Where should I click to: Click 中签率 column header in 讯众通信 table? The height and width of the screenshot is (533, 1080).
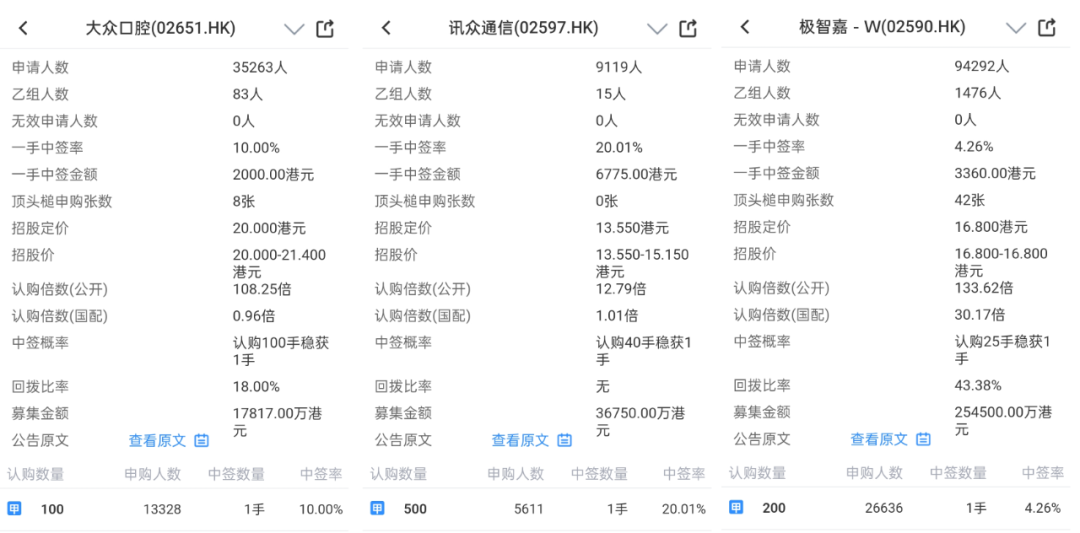tap(684, 474)
